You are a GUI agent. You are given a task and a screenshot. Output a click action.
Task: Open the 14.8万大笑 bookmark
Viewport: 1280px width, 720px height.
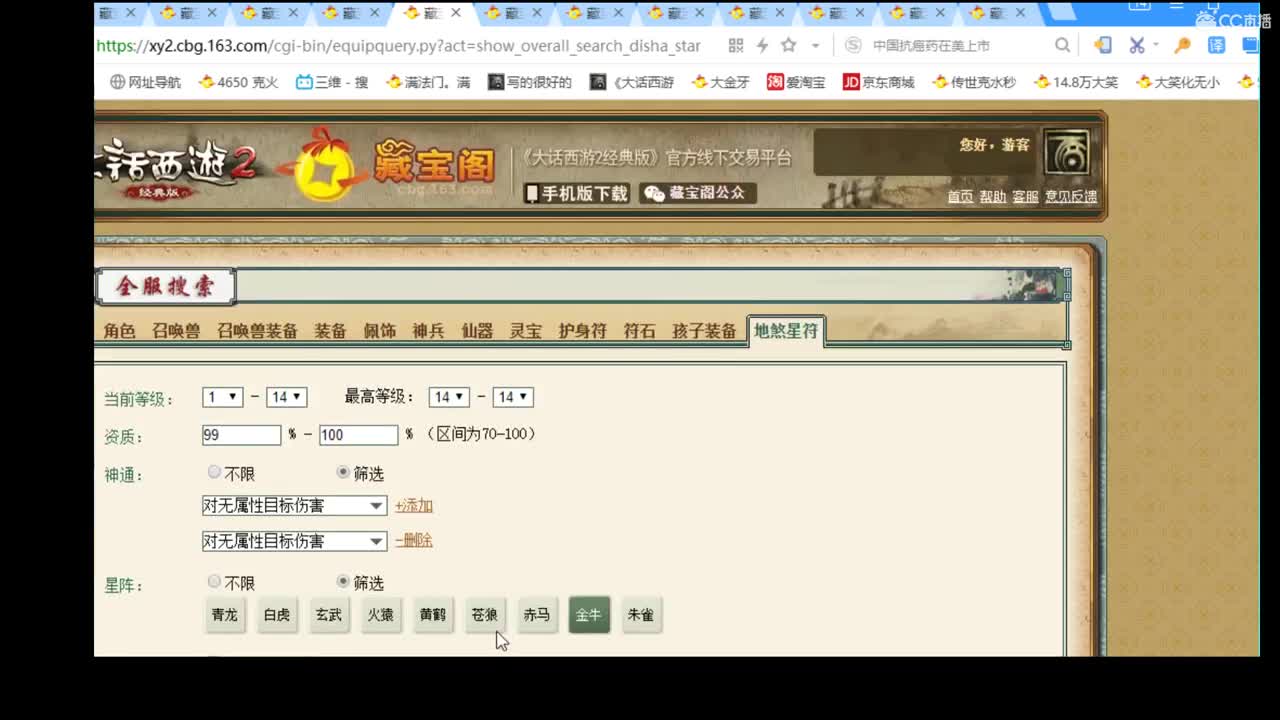coord(1076,82)
